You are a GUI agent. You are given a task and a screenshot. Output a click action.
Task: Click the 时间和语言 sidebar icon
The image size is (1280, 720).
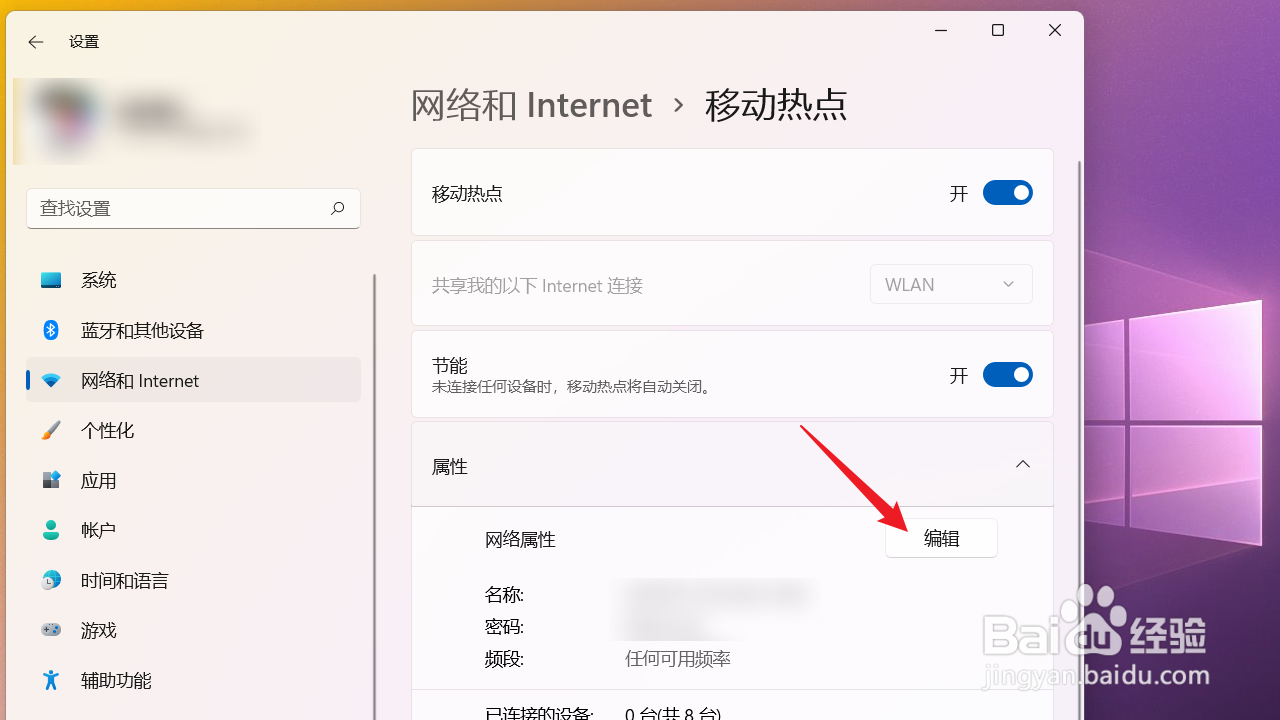[51, 580]
